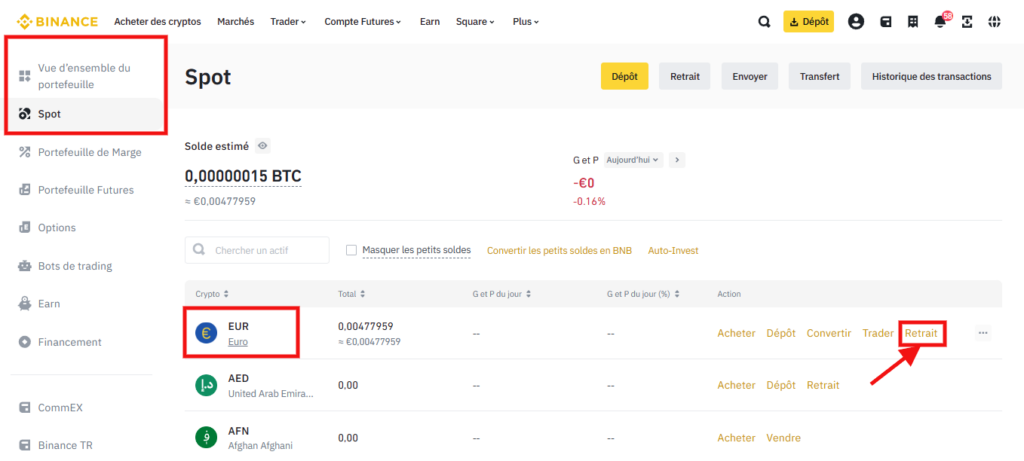Click the AED coin icon

click(x=206, y=385)
